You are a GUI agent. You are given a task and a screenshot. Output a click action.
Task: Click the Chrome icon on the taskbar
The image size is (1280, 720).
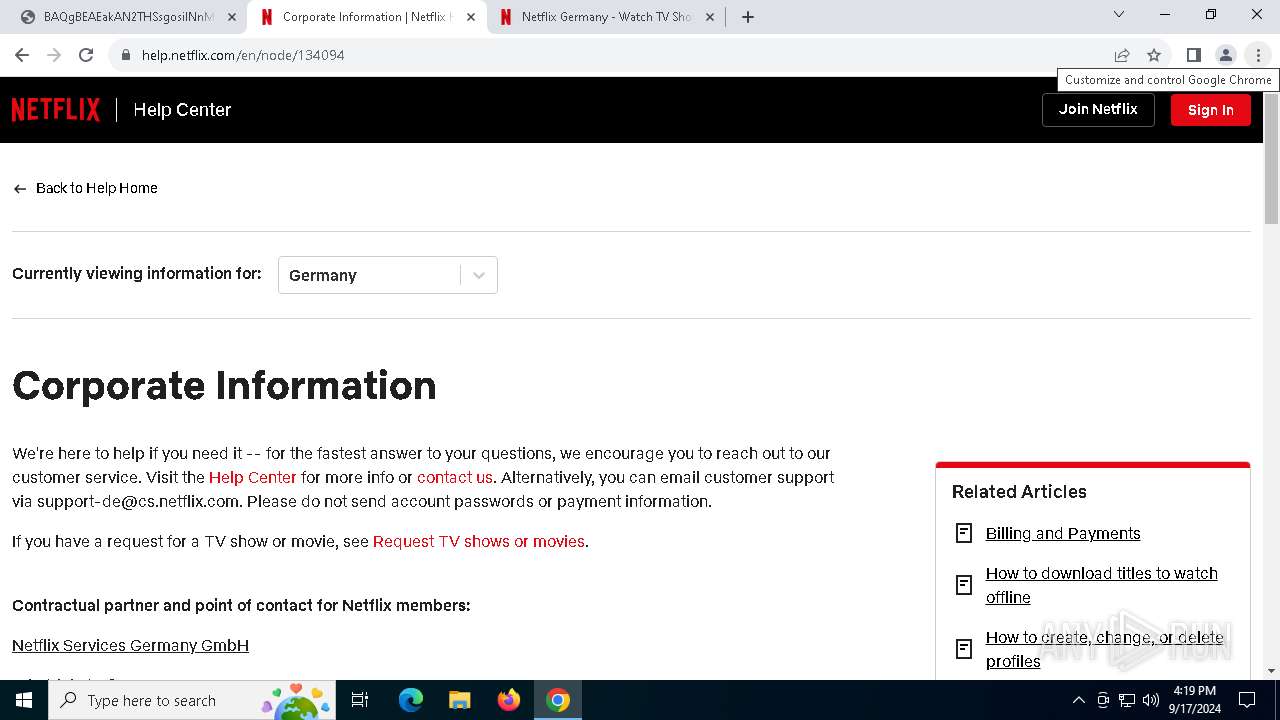[x=558, y=700]
